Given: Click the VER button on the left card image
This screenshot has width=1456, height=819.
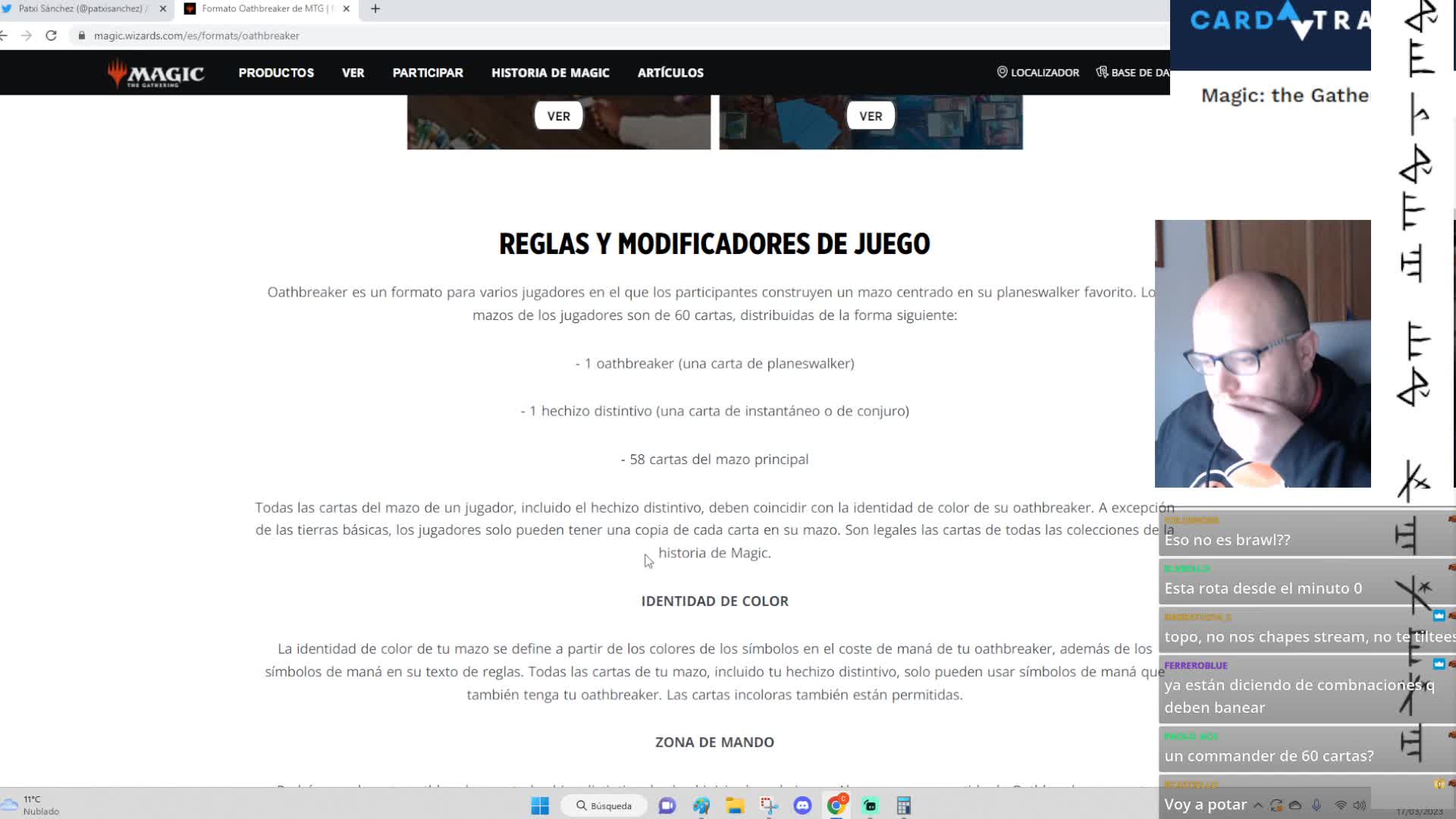Looking at the screenshot, I should coord(559,116).
